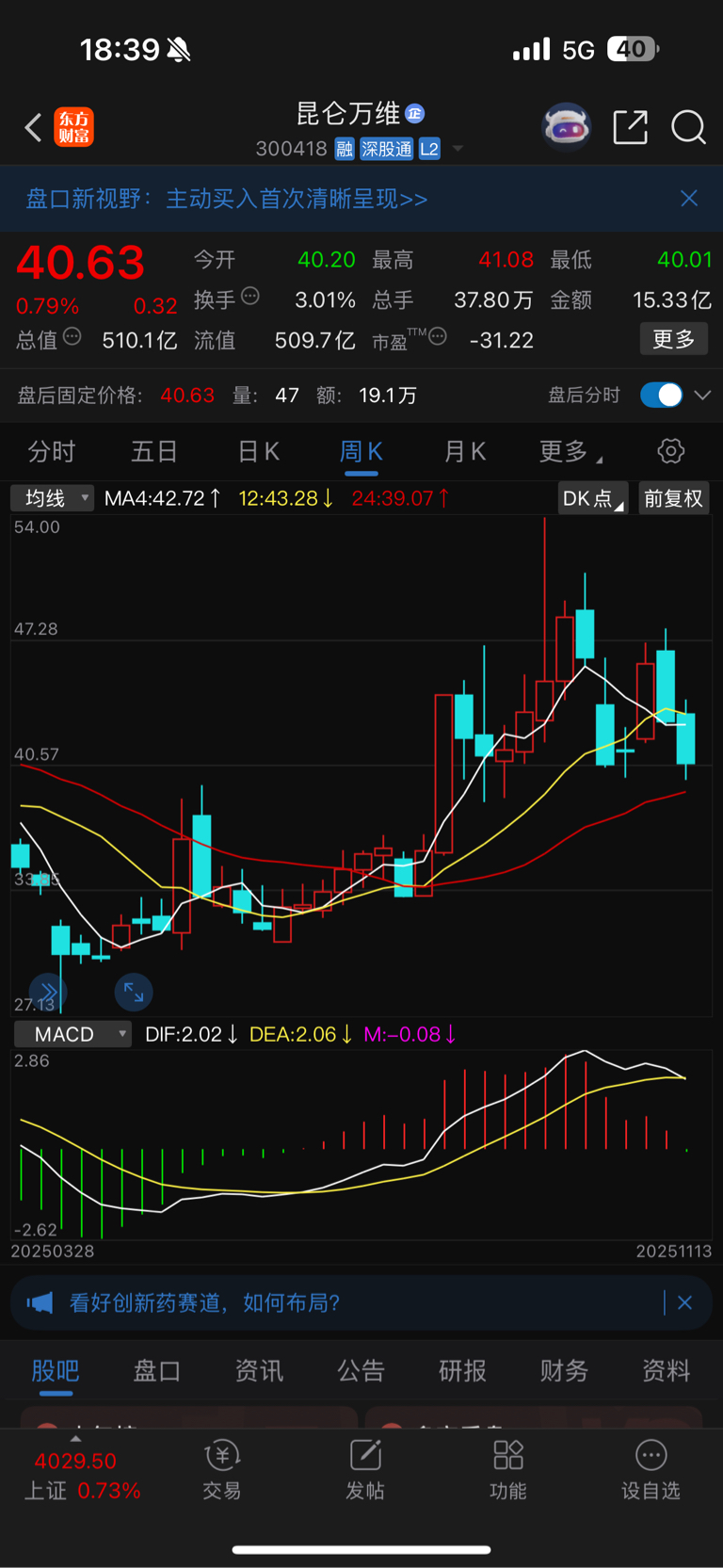Tap the share export icon
The width and height of the screenshot is (723, 1568).
pos(630,127)
